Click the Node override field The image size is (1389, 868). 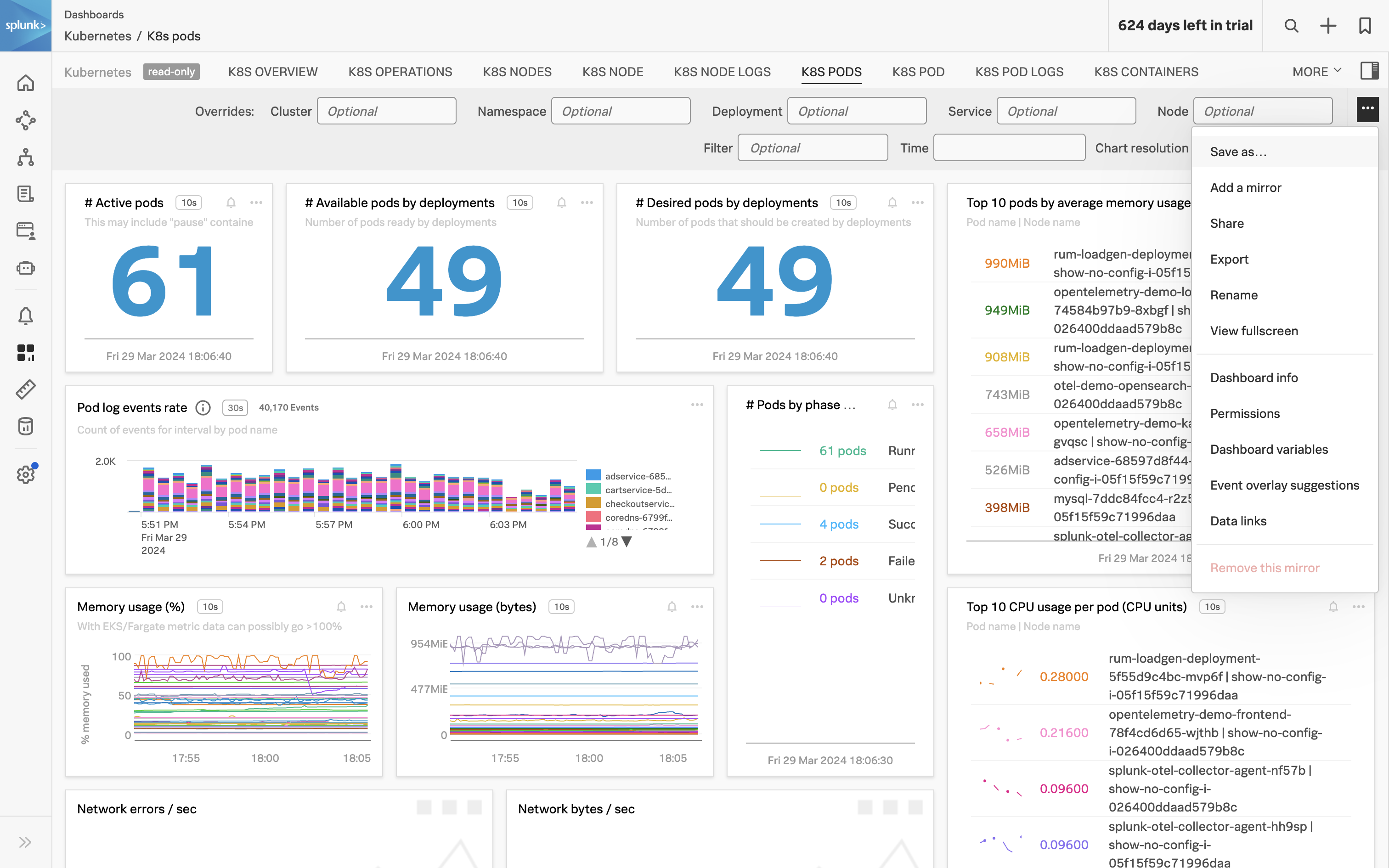pyautogui.click(x=1263, y=111)
